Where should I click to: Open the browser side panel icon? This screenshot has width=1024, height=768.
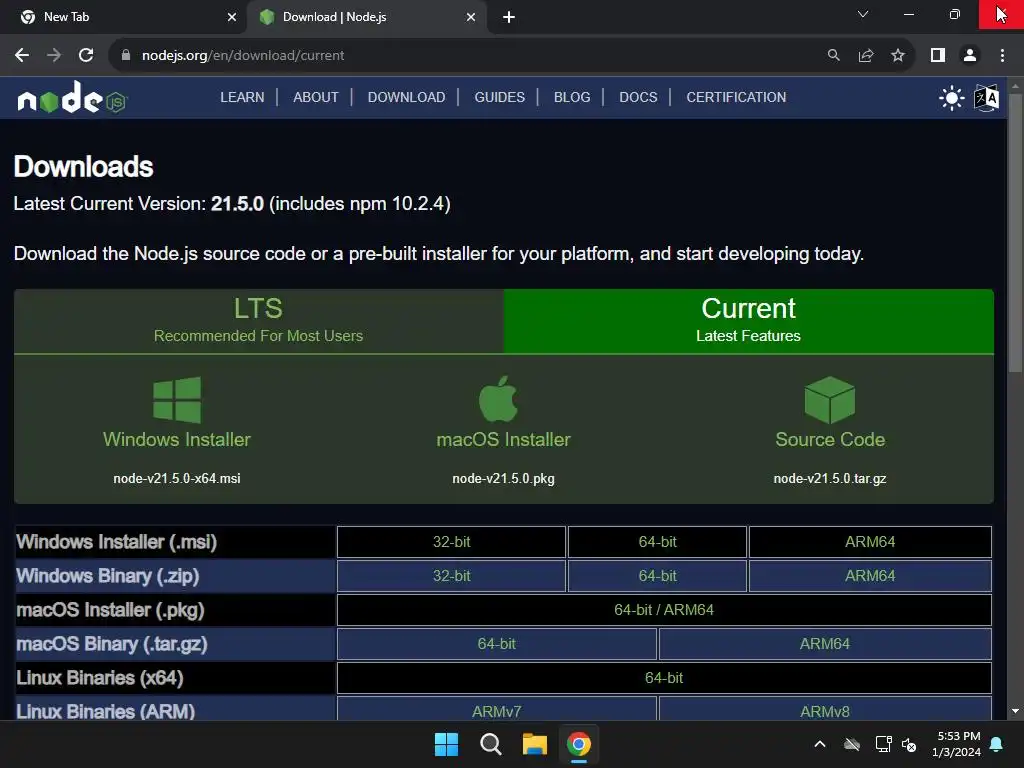pyautogui.click(x=938, y=56)
